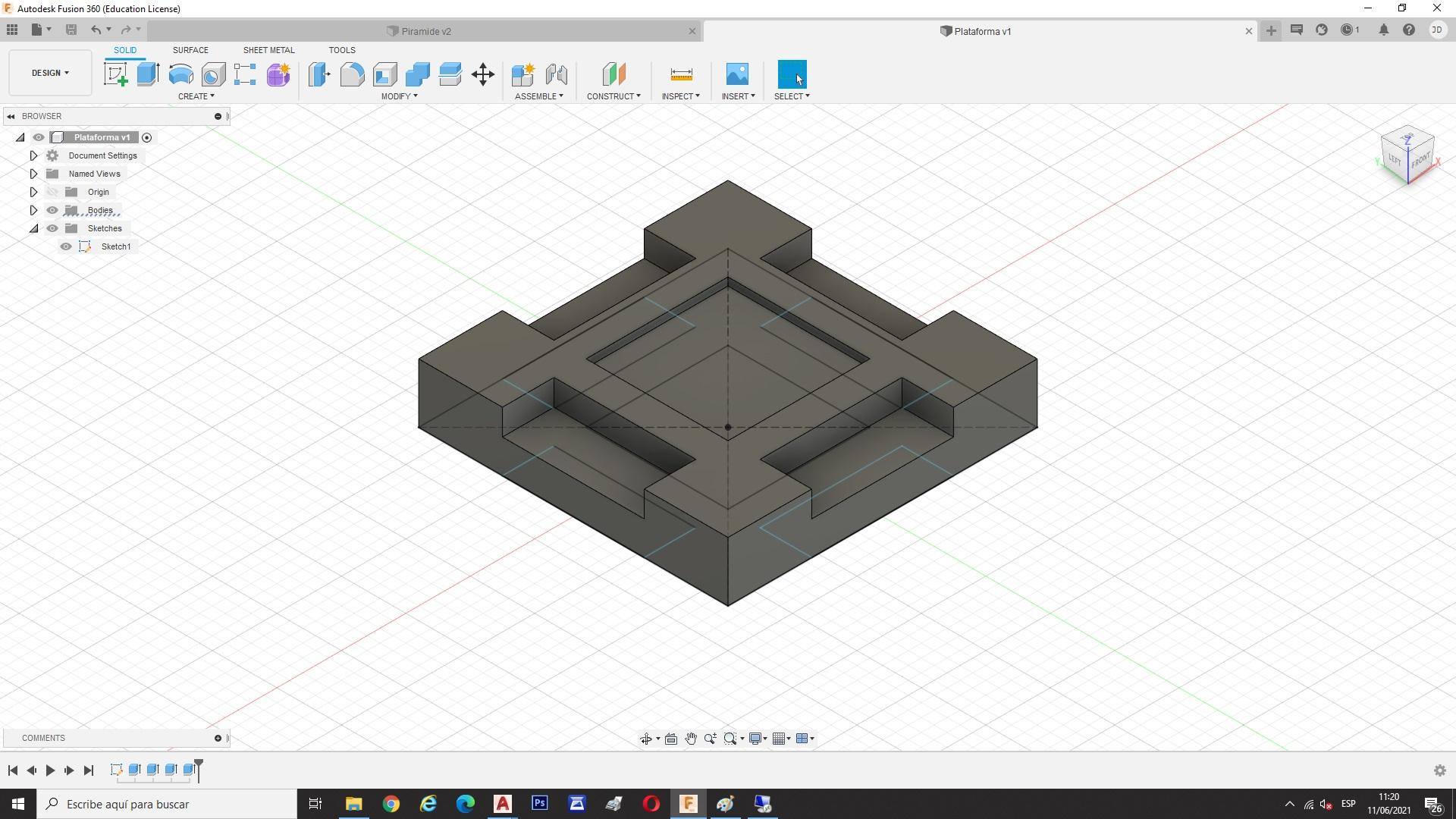Expand the Bodies folder tree
This screenshot has height=819, width=1456.
click(33, 210)
